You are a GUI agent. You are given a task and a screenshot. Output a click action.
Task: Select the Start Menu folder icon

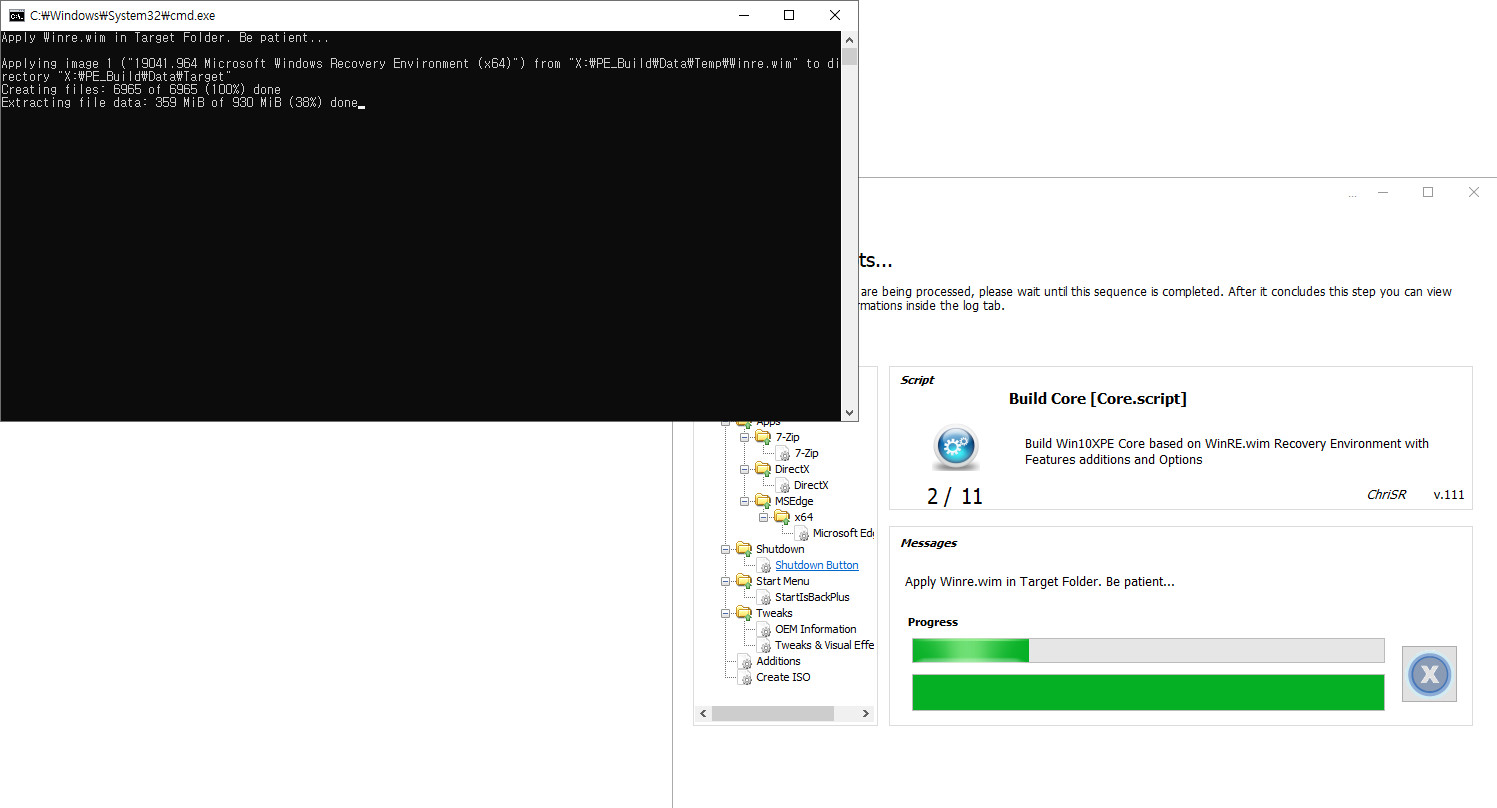744,581
